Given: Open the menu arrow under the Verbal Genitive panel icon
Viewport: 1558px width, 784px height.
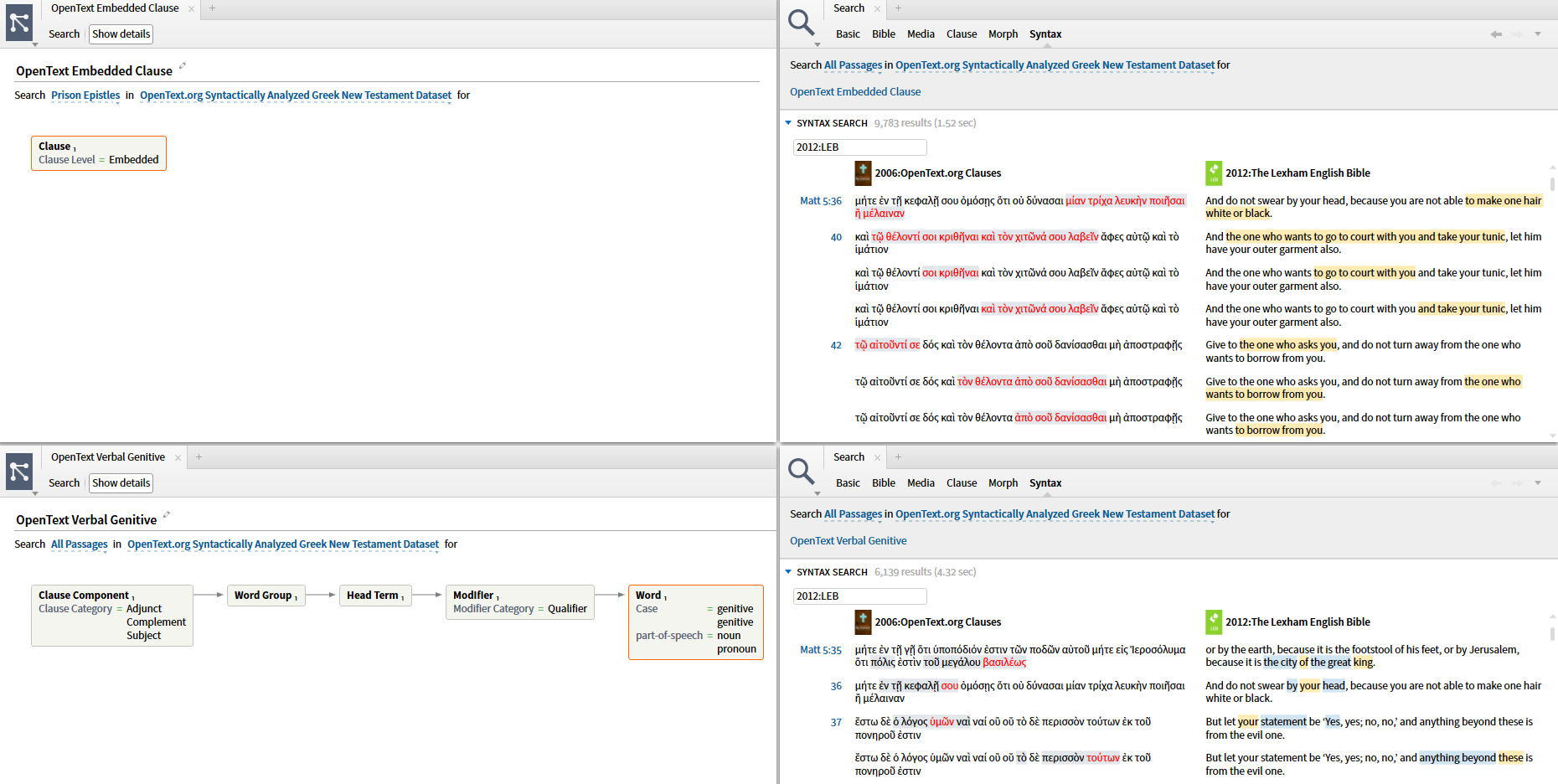Looking at the screenshot, I should click(x=35, y=493).
